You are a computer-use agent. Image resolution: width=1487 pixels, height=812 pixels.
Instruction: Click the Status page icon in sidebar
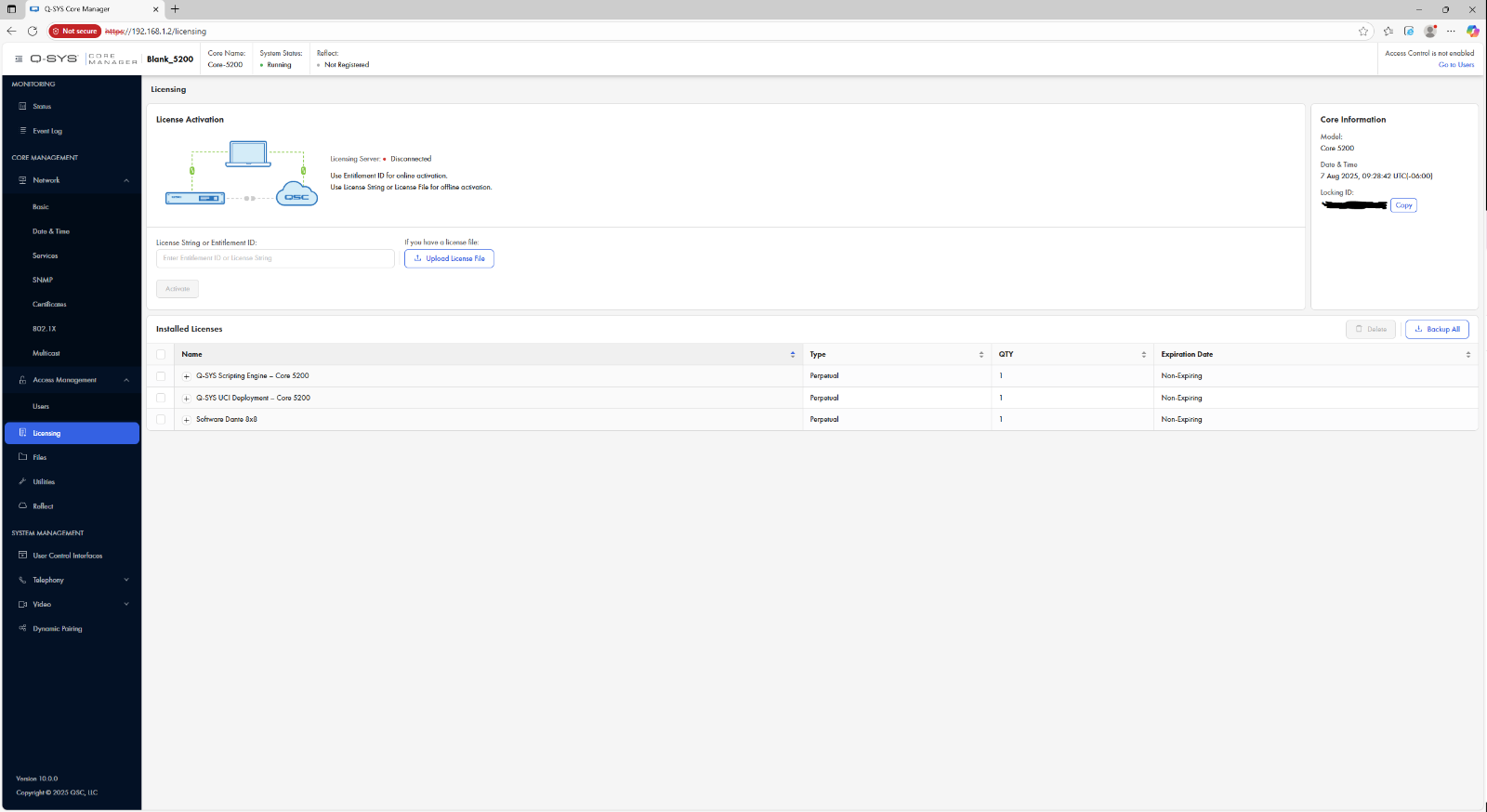point(23,106)
